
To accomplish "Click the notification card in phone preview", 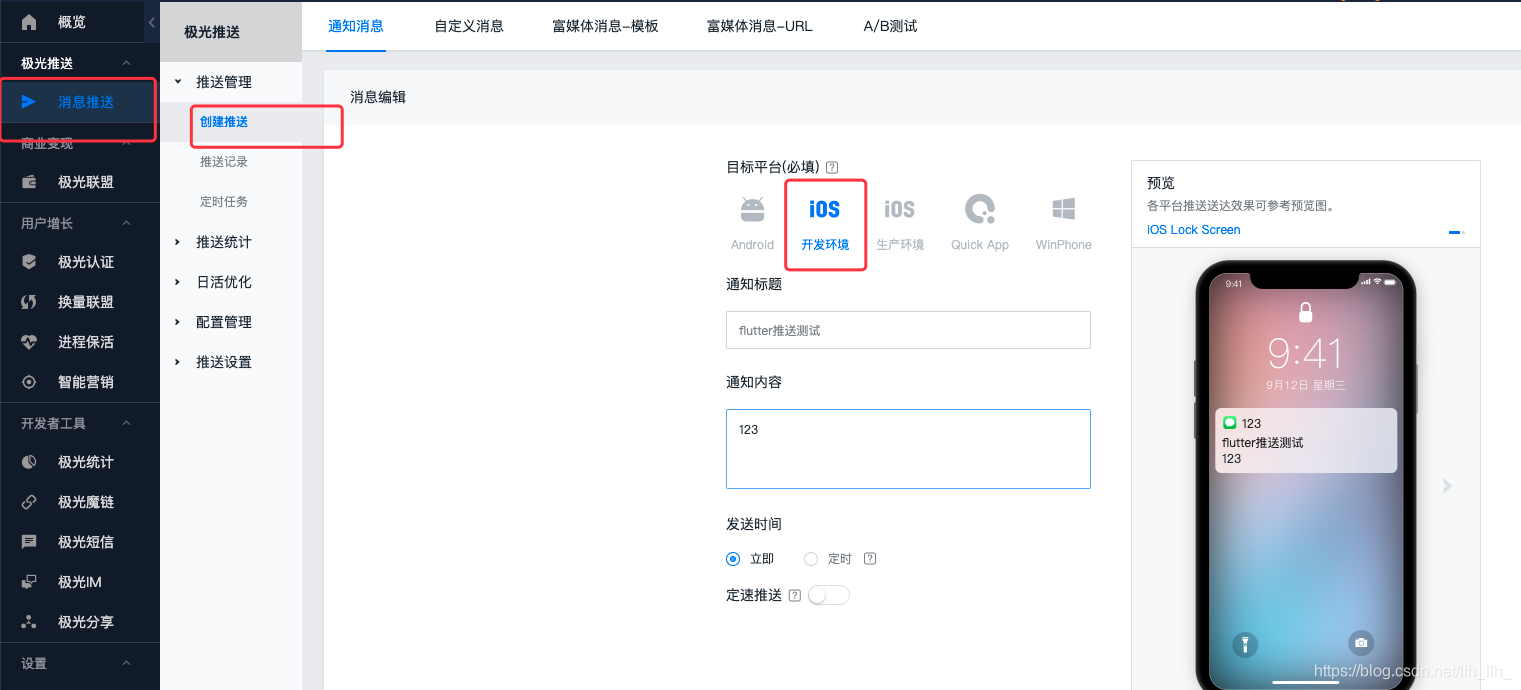I will [1306, 440].
